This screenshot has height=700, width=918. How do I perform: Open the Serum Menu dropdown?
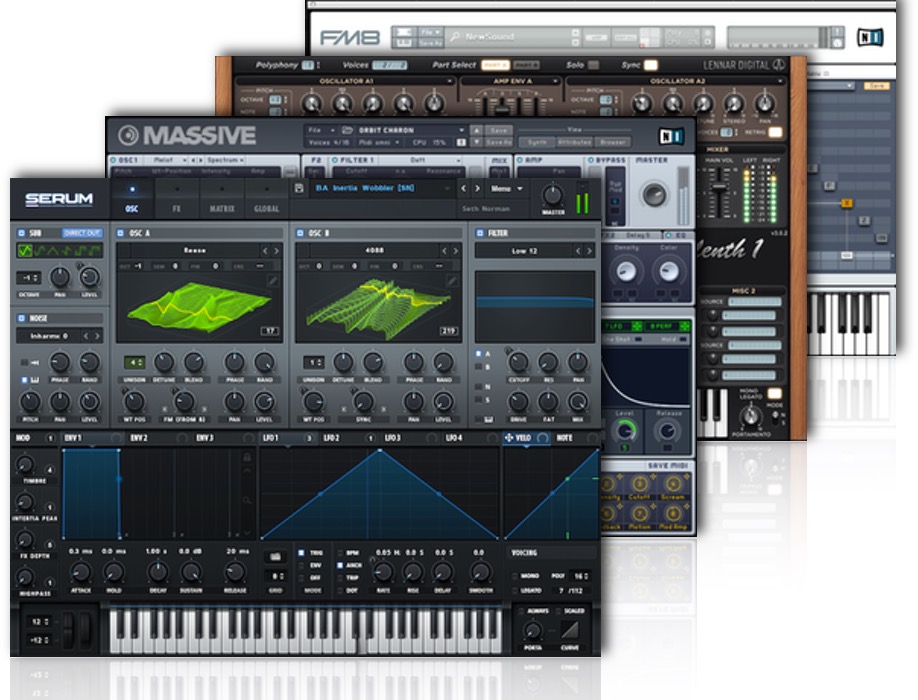click(505, 188)
